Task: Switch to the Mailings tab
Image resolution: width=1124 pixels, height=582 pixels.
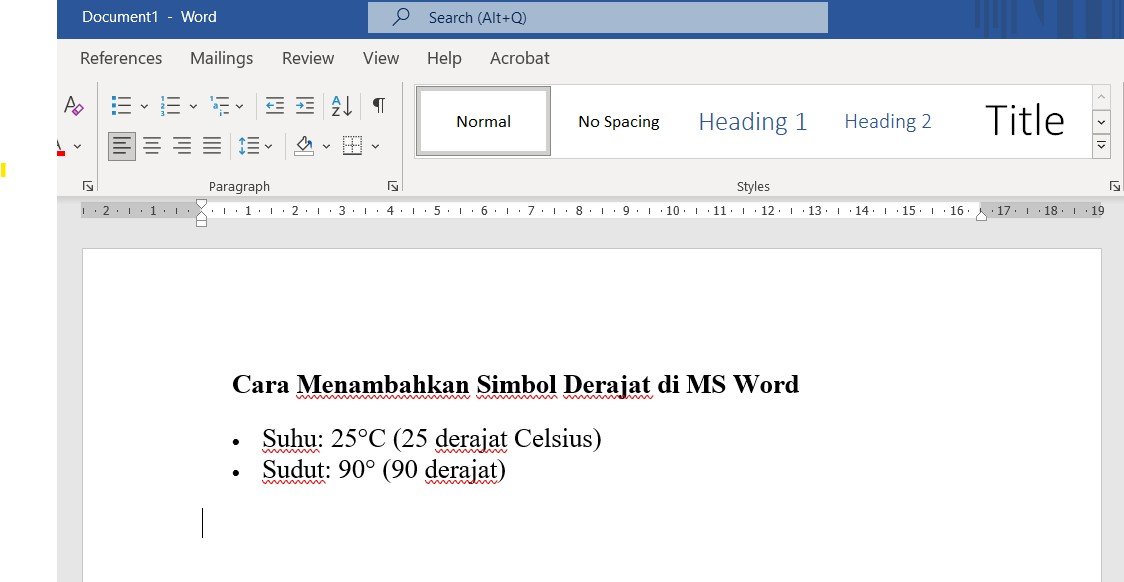Action: pyautogui.click(x=221, y=58)
